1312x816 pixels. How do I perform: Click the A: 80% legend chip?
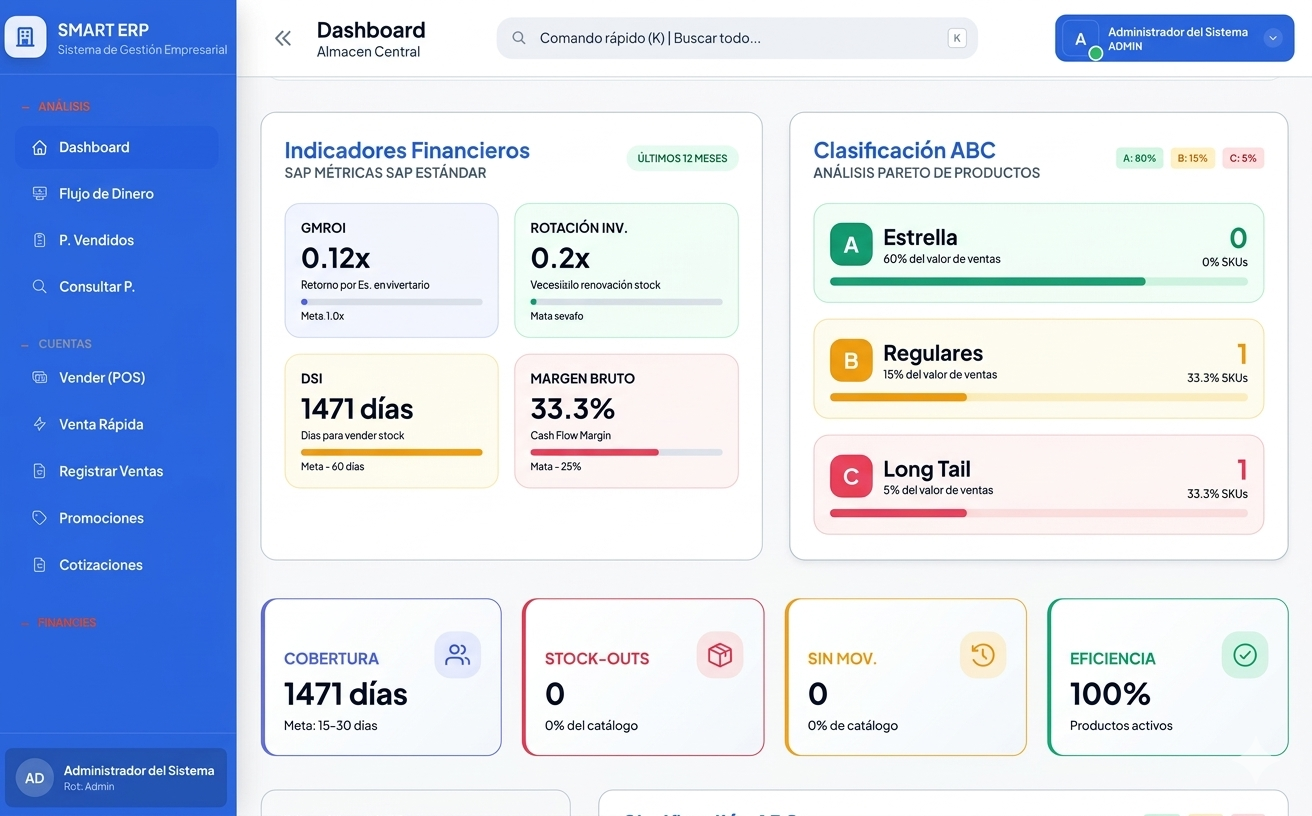pyautogui.click(x=1139, y=158)
